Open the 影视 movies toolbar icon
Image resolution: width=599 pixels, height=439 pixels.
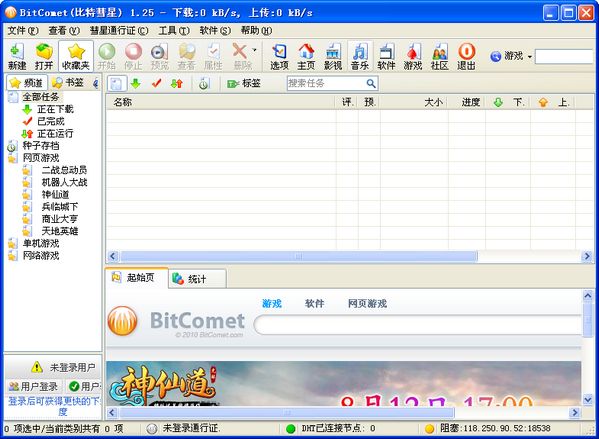[x=333, y=57]
